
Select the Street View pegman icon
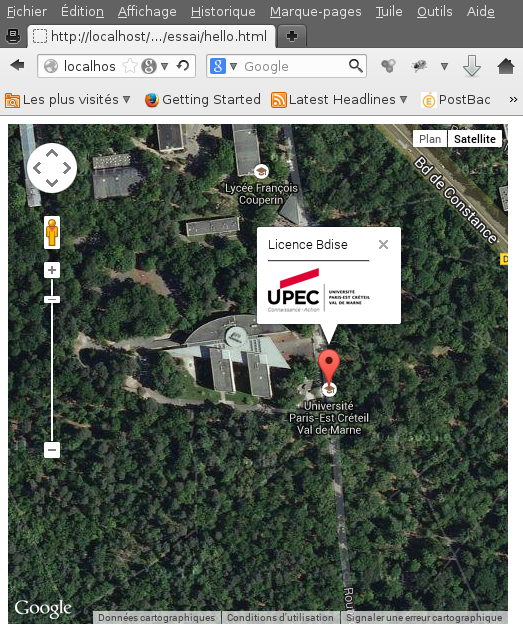click(52, 232)
